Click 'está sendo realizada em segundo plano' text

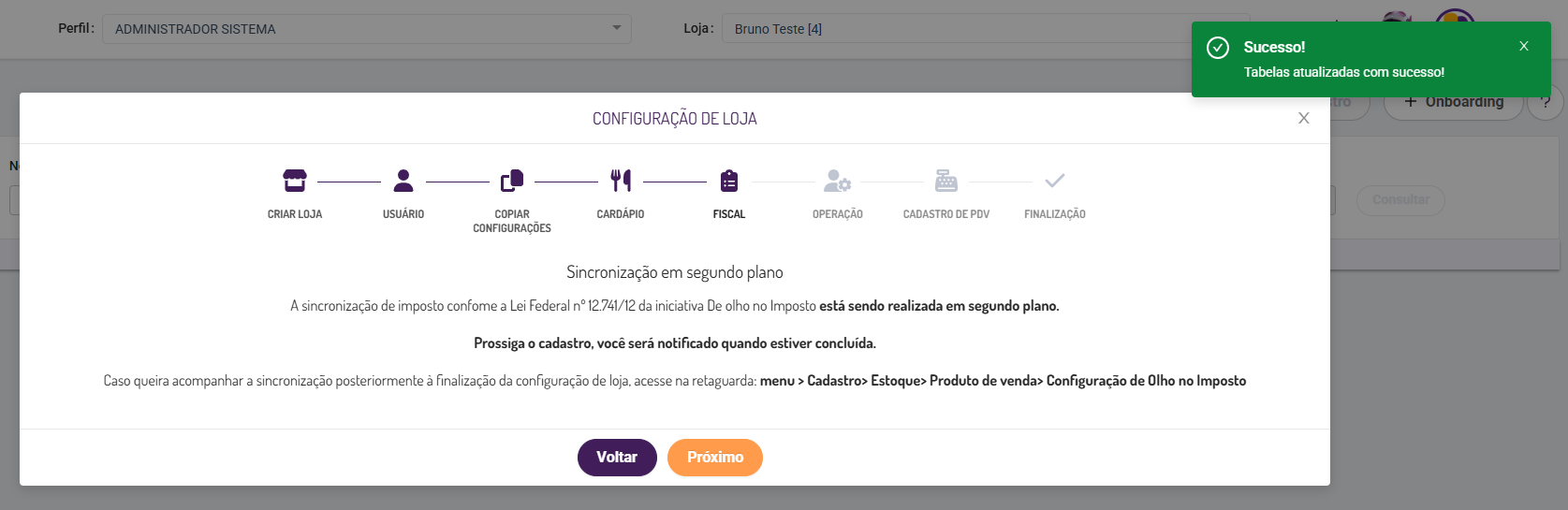point(939,306)
